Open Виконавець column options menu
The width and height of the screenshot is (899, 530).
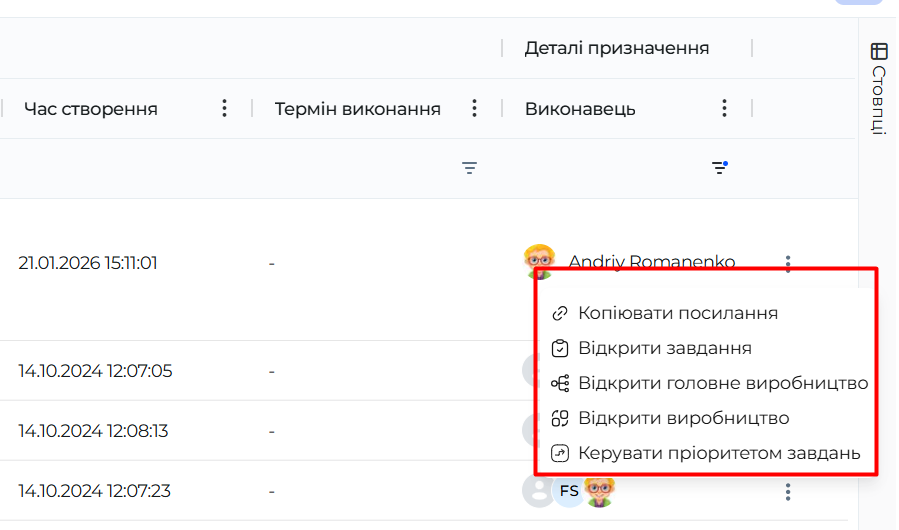[x=725, y=108]
